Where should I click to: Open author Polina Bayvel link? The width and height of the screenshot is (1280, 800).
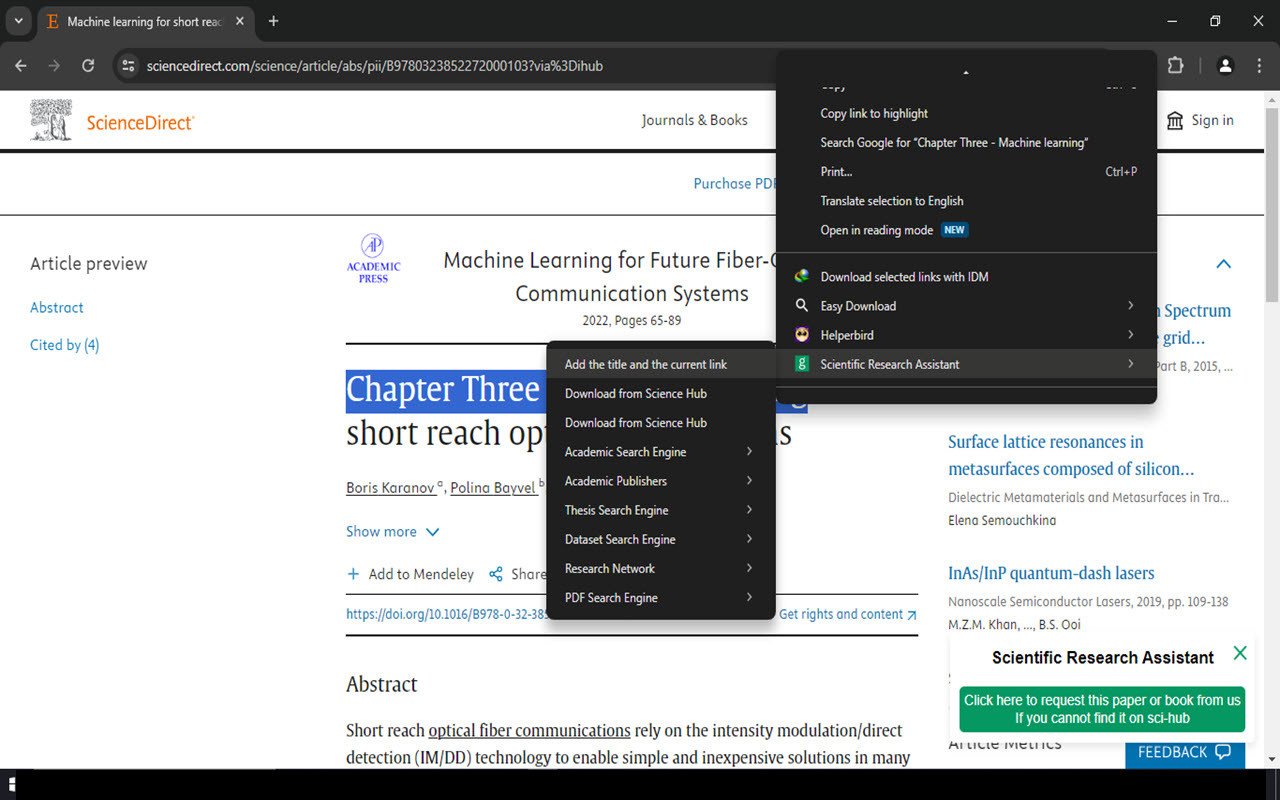click(493, 488)
